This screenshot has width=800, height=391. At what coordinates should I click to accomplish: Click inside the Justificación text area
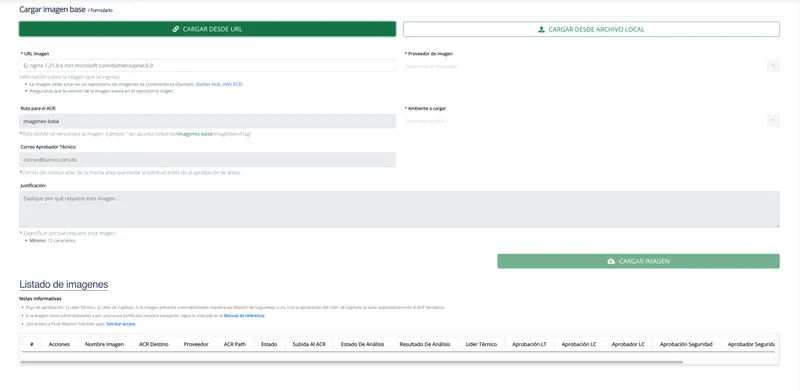tap(399, 209)
